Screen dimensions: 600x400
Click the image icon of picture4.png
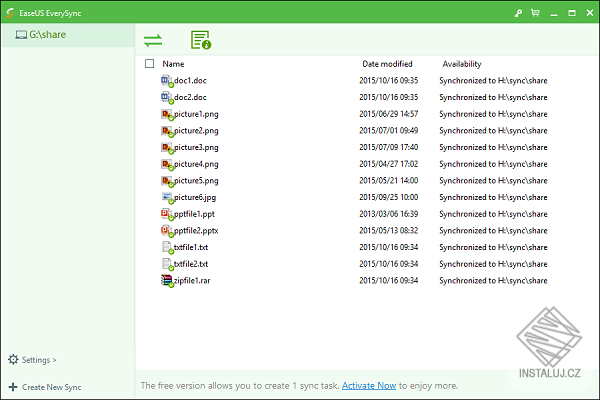tap(167, 165)
